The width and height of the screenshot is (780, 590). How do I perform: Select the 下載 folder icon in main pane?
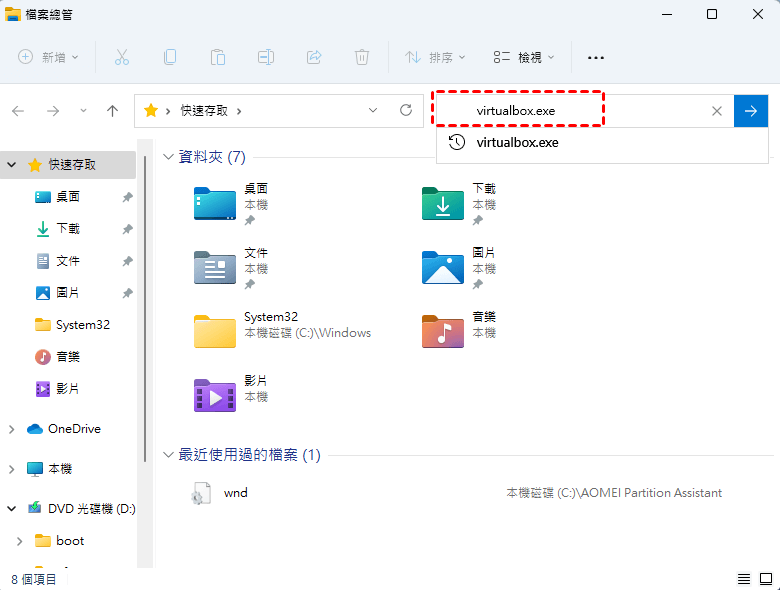coord(443,203)
